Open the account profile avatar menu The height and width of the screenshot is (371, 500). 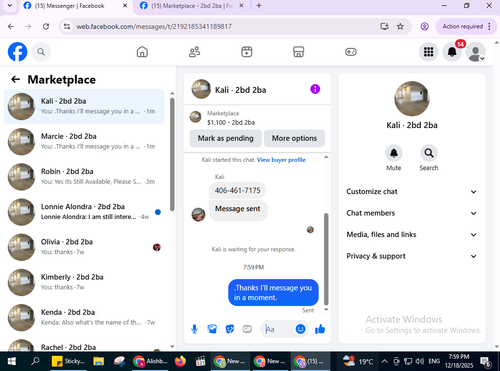tap(475, 52)
